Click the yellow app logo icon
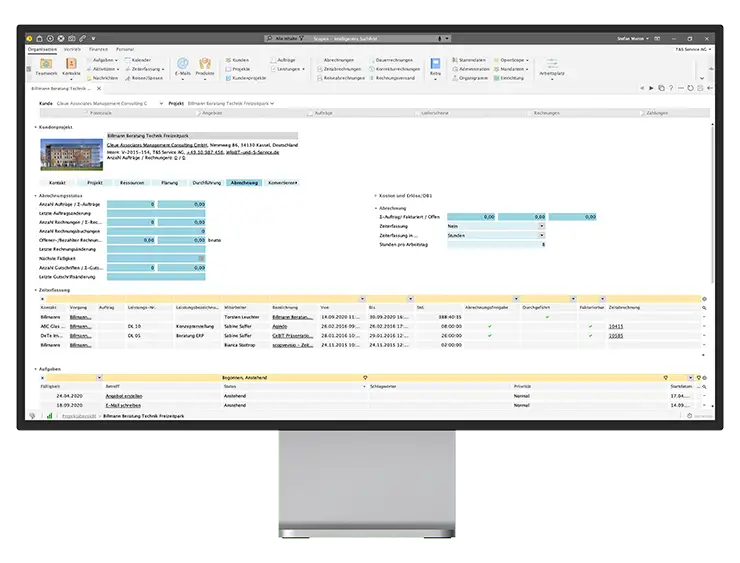Viewport: 740px width, 563px height. (29, 38)
